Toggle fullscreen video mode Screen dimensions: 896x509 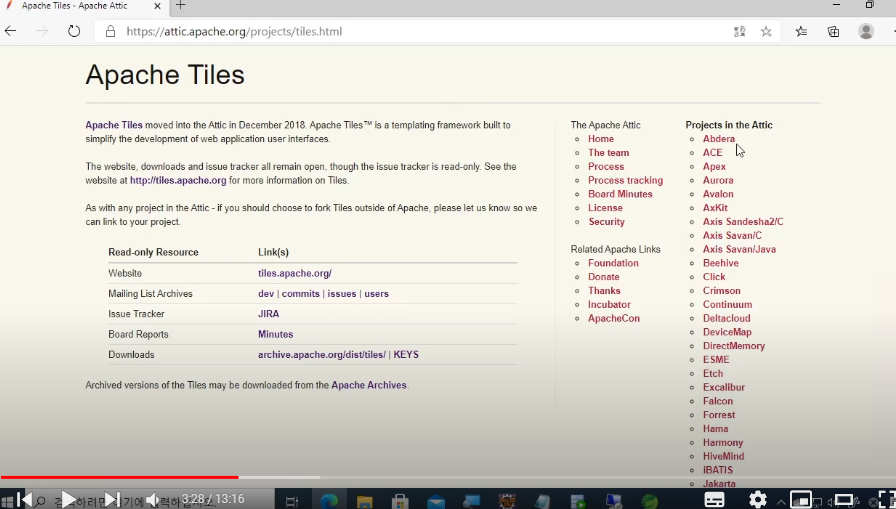point(886,499)
